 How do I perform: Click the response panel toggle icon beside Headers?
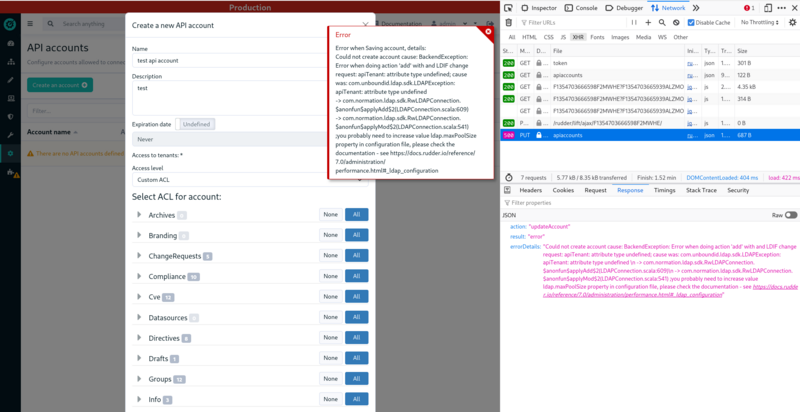[x=507, y=190]
